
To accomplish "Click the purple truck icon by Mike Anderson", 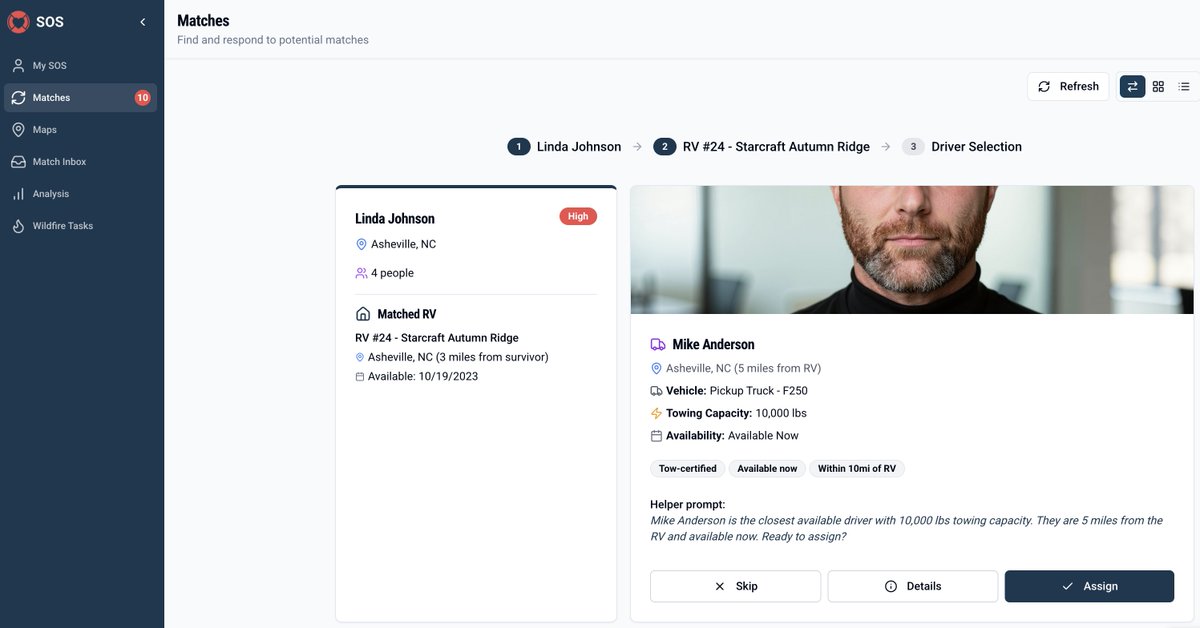I will [x=658, y=344].
